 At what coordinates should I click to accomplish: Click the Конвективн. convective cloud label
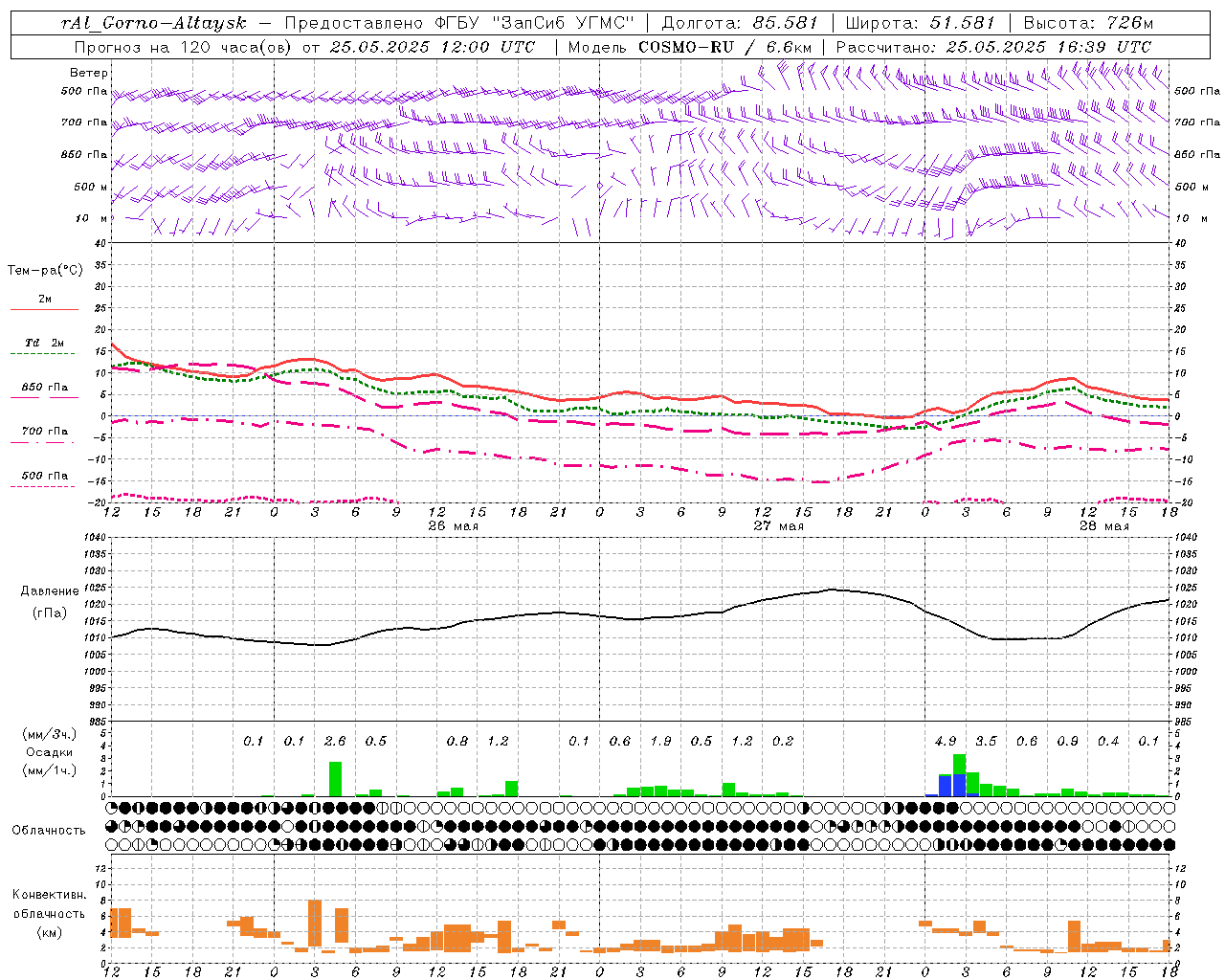pos(50,895)
